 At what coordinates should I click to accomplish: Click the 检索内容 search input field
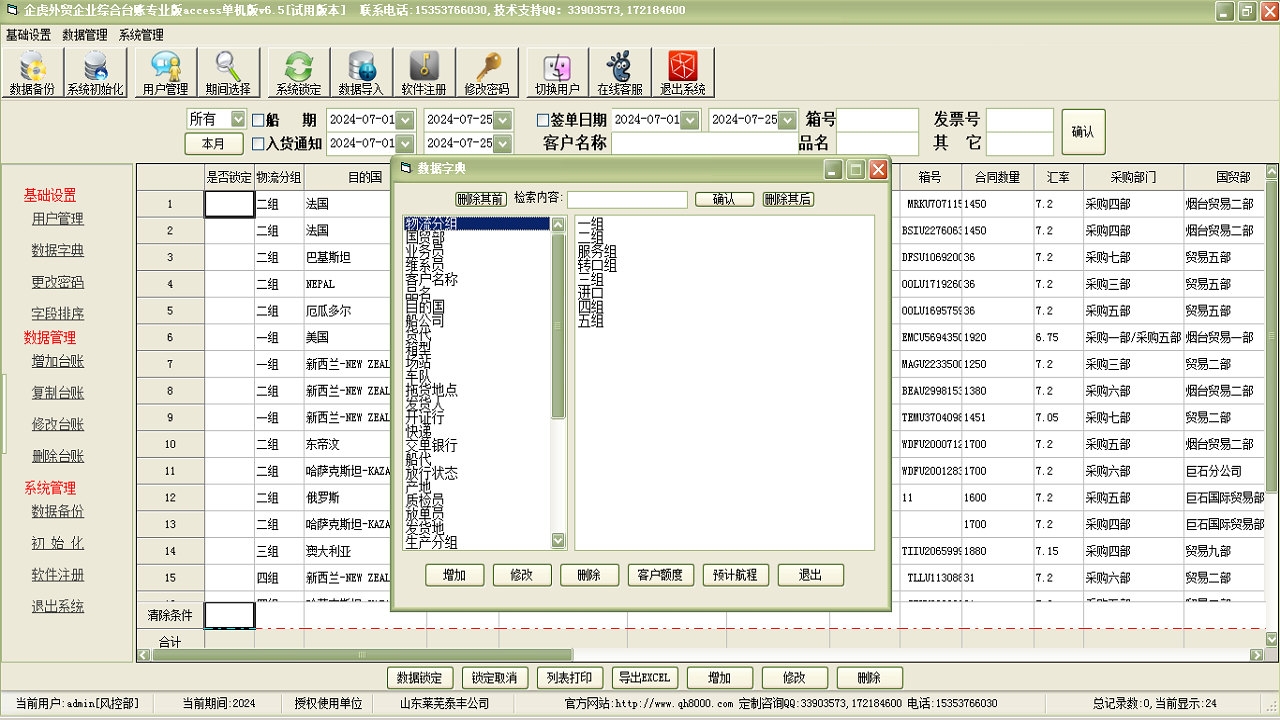pos(627,199)
